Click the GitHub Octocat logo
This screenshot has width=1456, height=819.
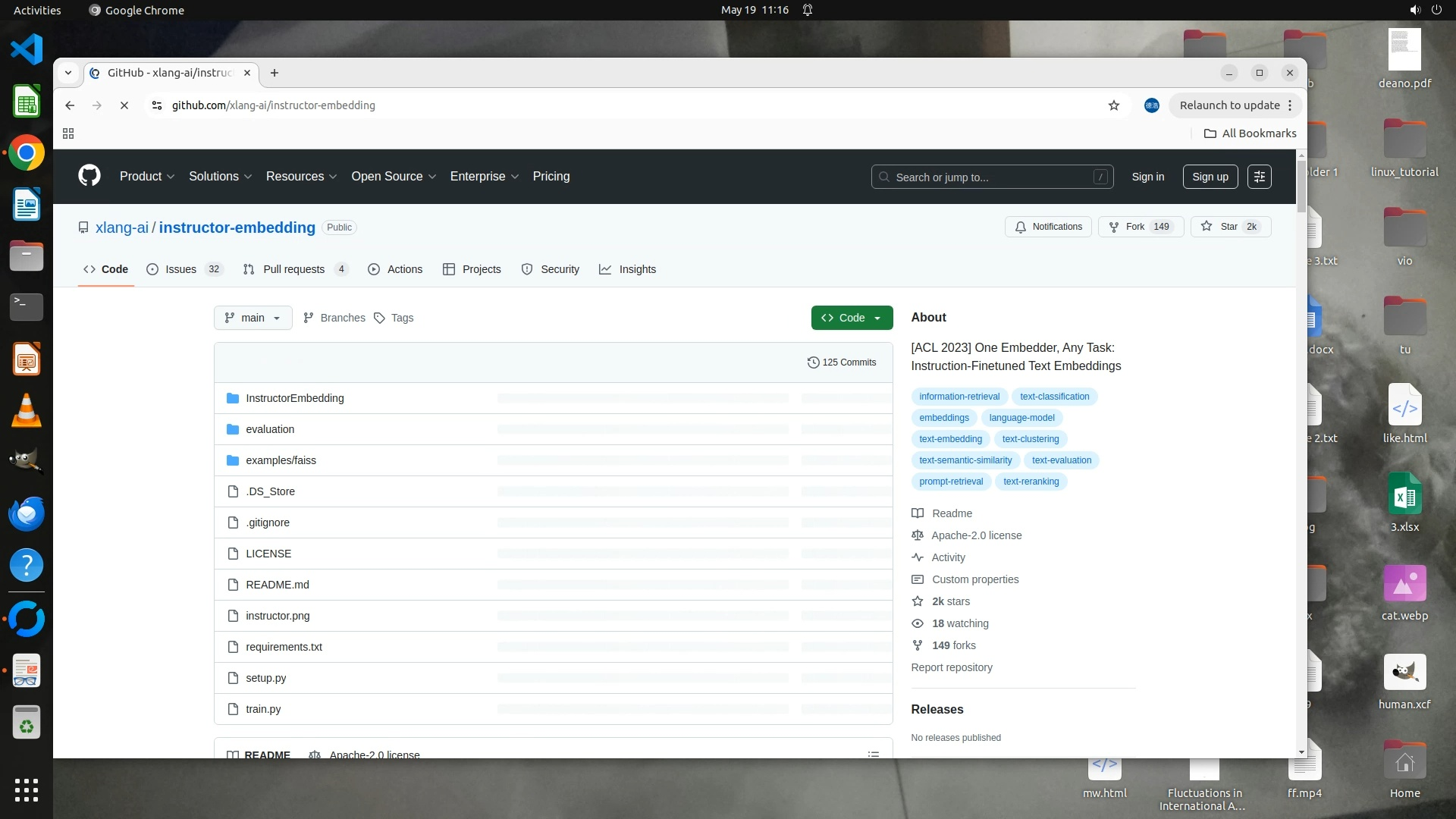tap(89, 176)
